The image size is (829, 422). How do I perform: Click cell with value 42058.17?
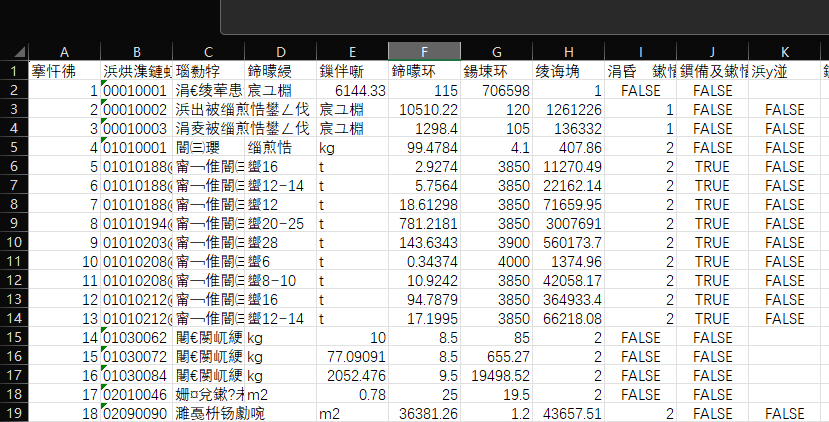[x=568, y=281]
